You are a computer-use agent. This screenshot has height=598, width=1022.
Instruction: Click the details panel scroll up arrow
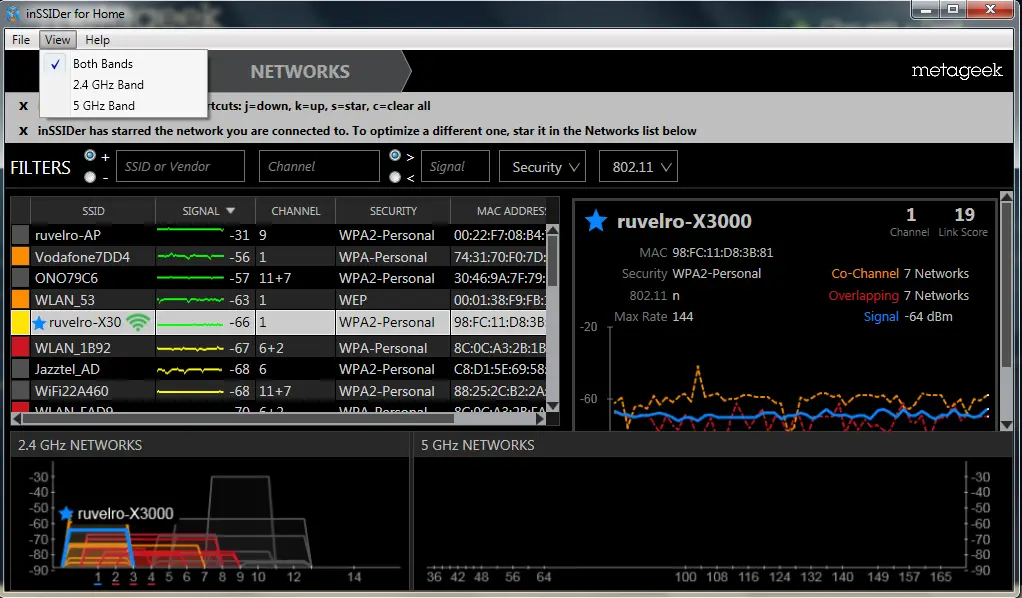point(1006,195)
